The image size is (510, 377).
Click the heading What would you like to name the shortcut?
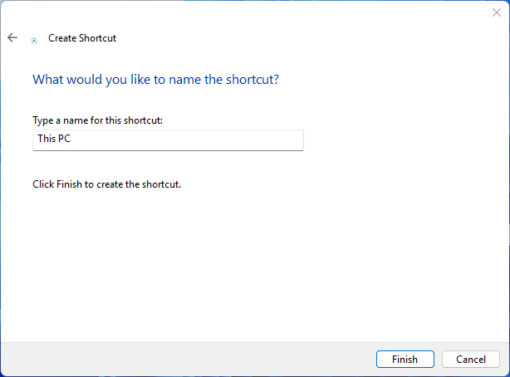click(155, 79)
